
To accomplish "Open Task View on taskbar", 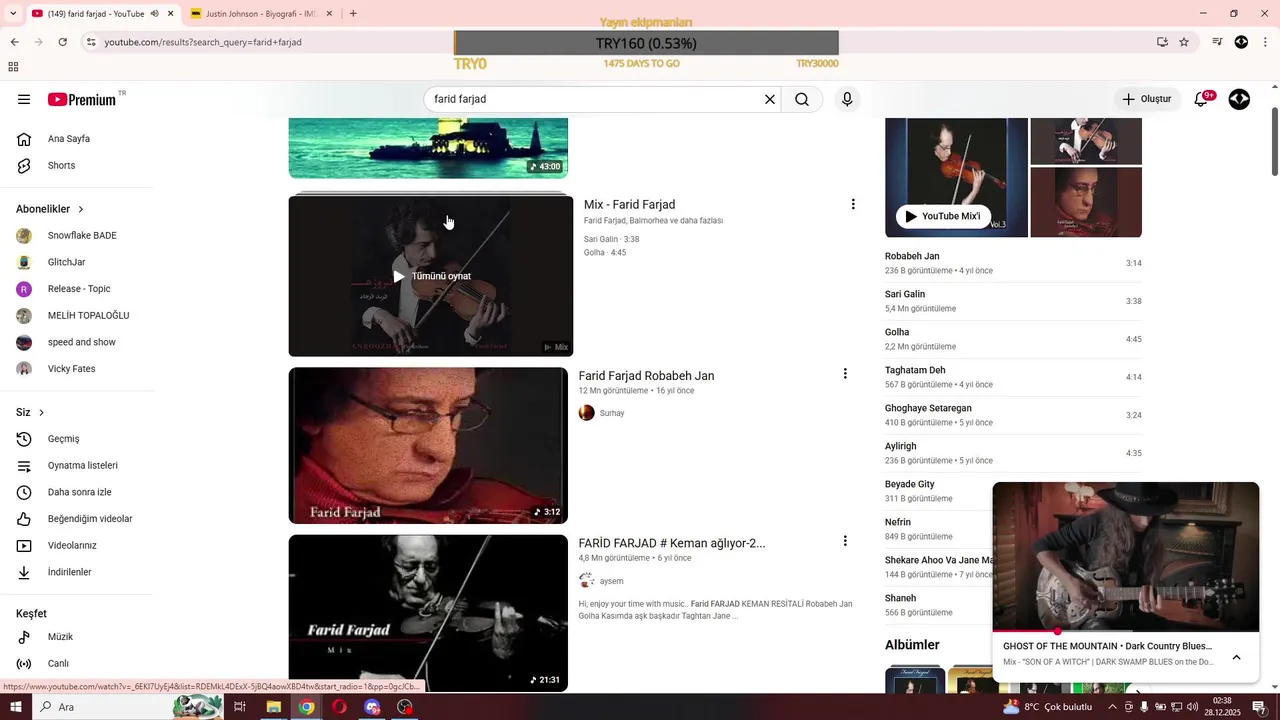I will 240,707.
